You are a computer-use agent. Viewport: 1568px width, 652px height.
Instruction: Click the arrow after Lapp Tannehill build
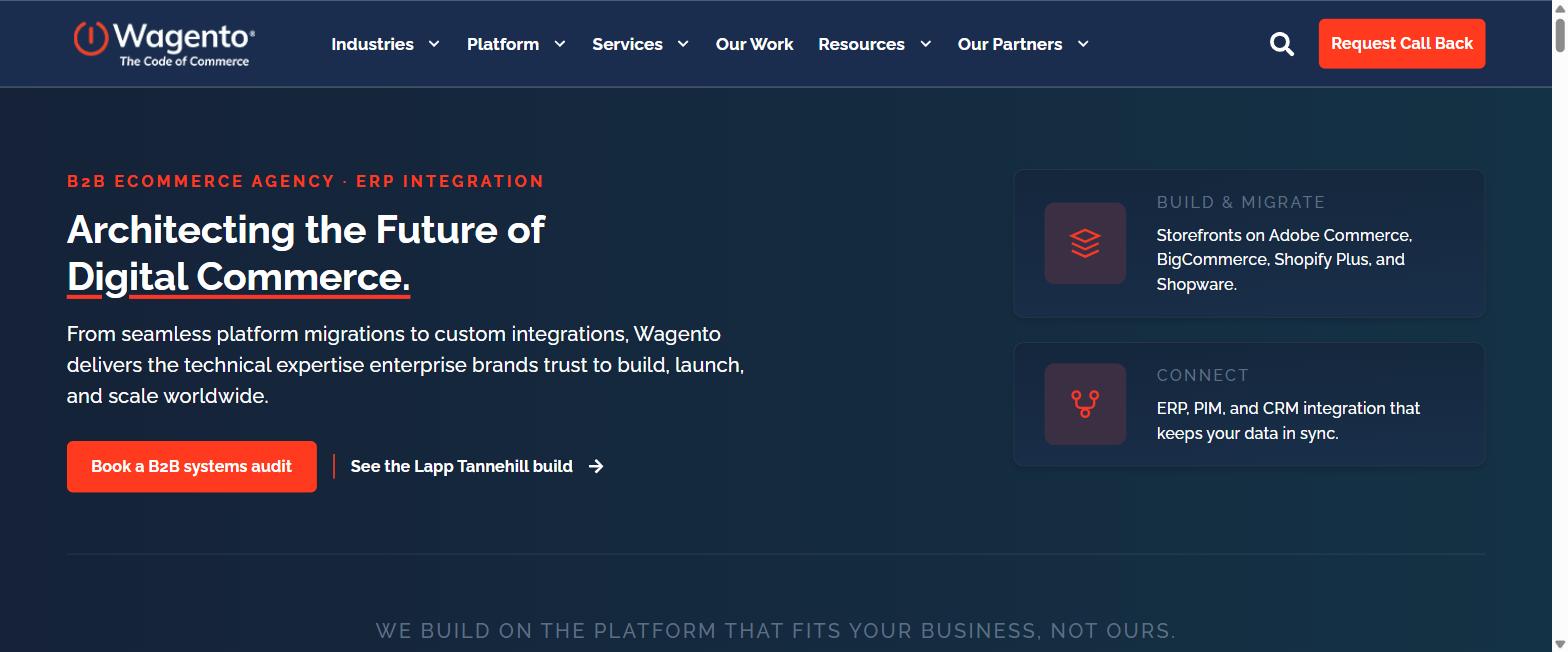tap(596, 466)
